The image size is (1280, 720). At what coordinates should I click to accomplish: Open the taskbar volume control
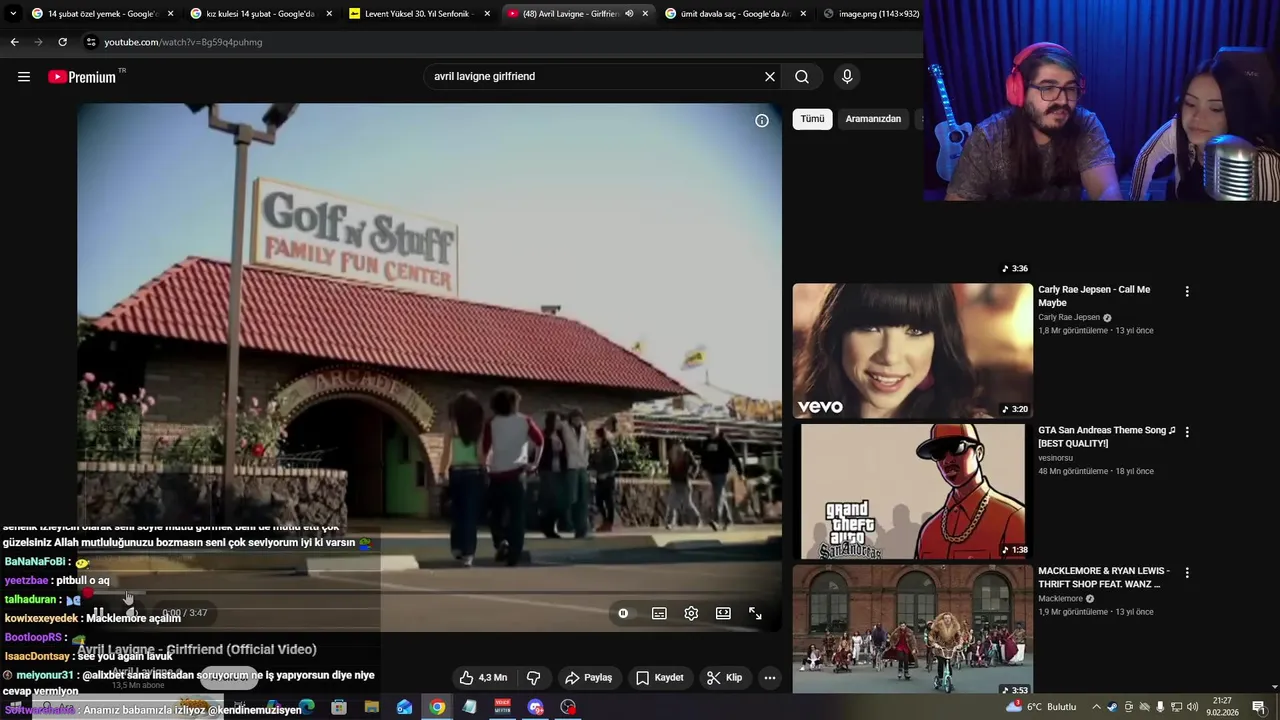[1192, 707]
